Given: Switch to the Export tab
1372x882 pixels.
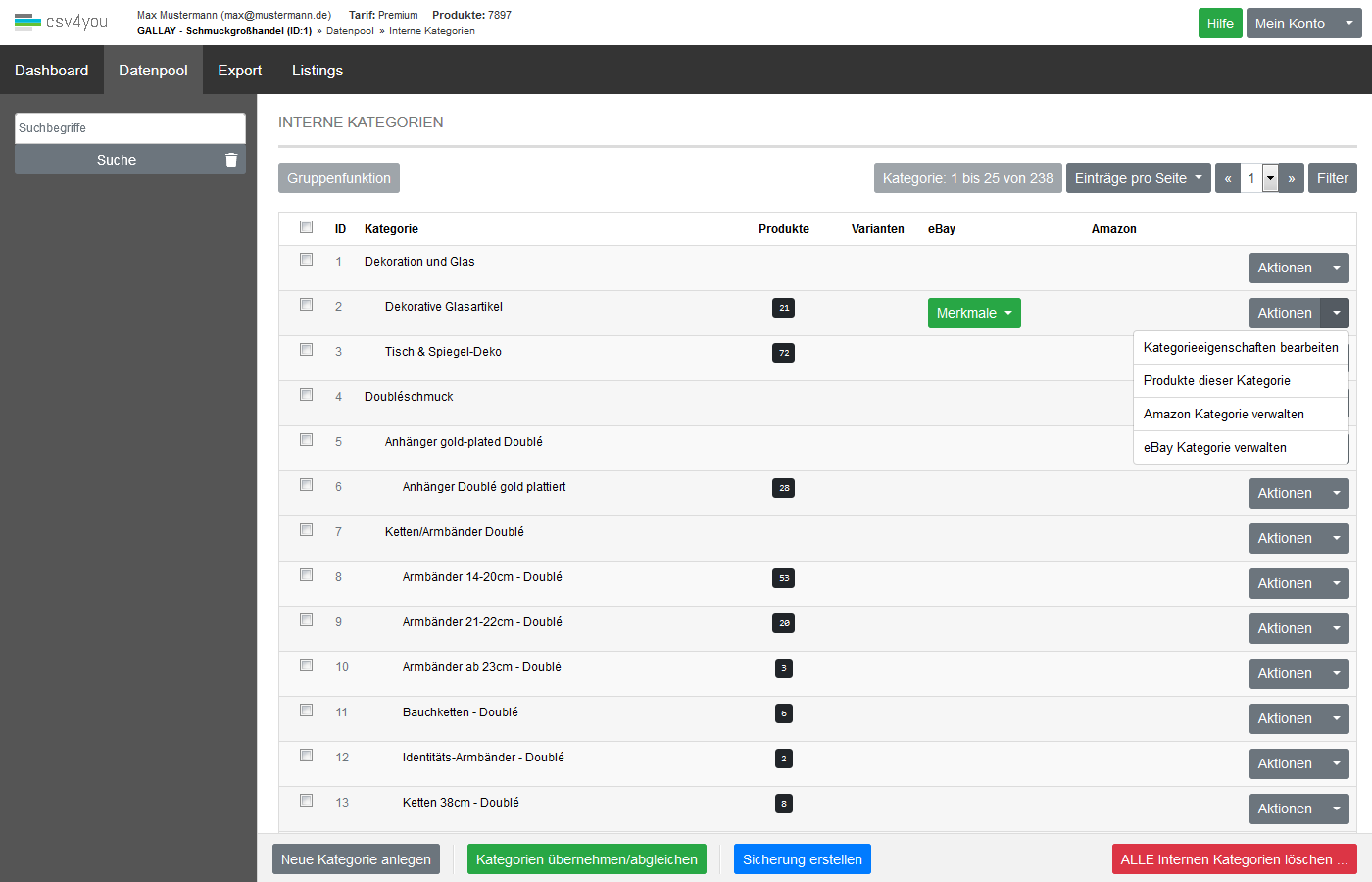Looking at the screenshot, I should (x=239, y=71).
